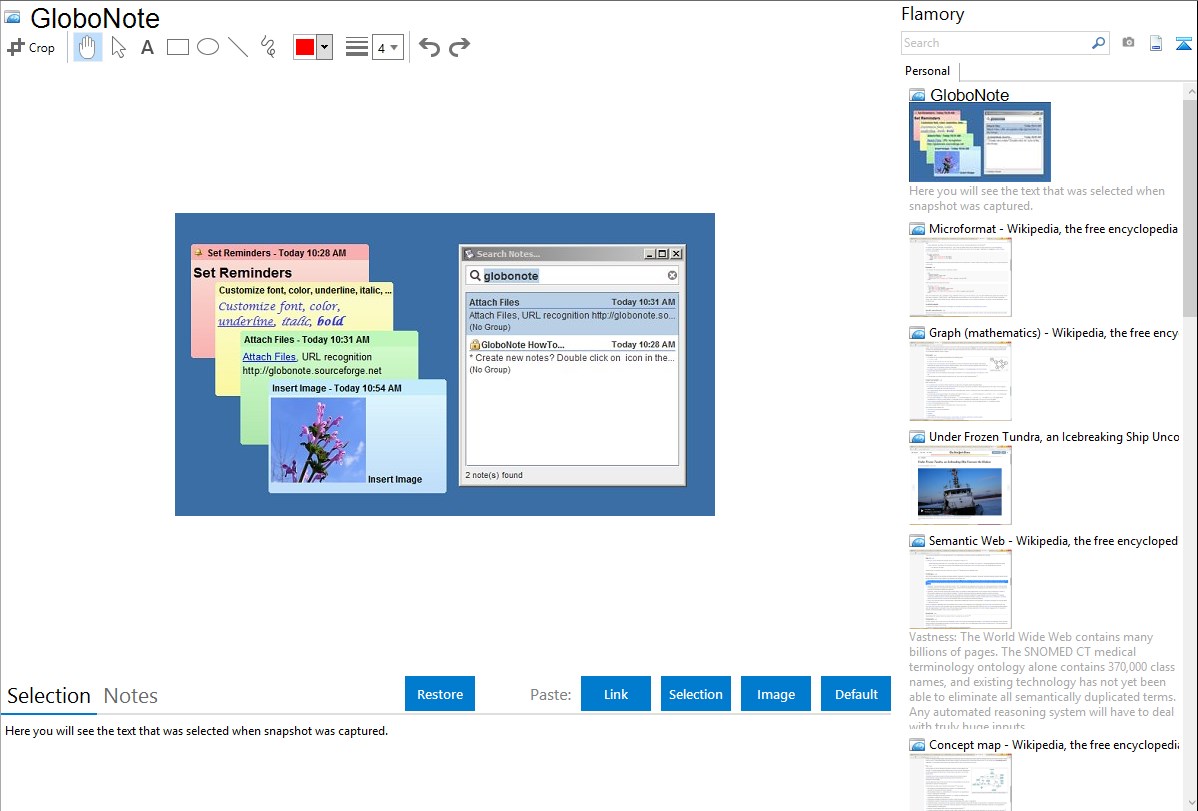The height and width of the screenshot is (811, 1198).
Task: Focus the Flamory search field
Action: click(996, 43)
